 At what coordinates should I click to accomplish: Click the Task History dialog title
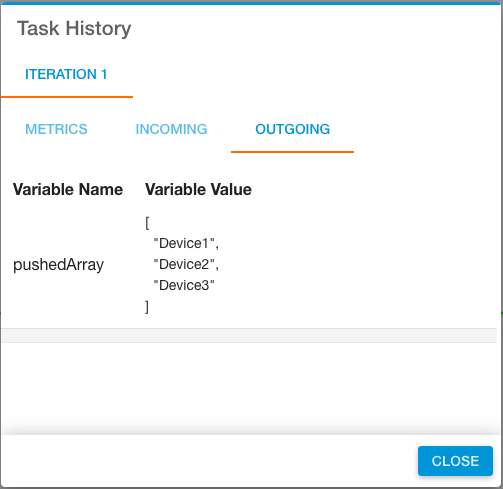click(74, 28)
